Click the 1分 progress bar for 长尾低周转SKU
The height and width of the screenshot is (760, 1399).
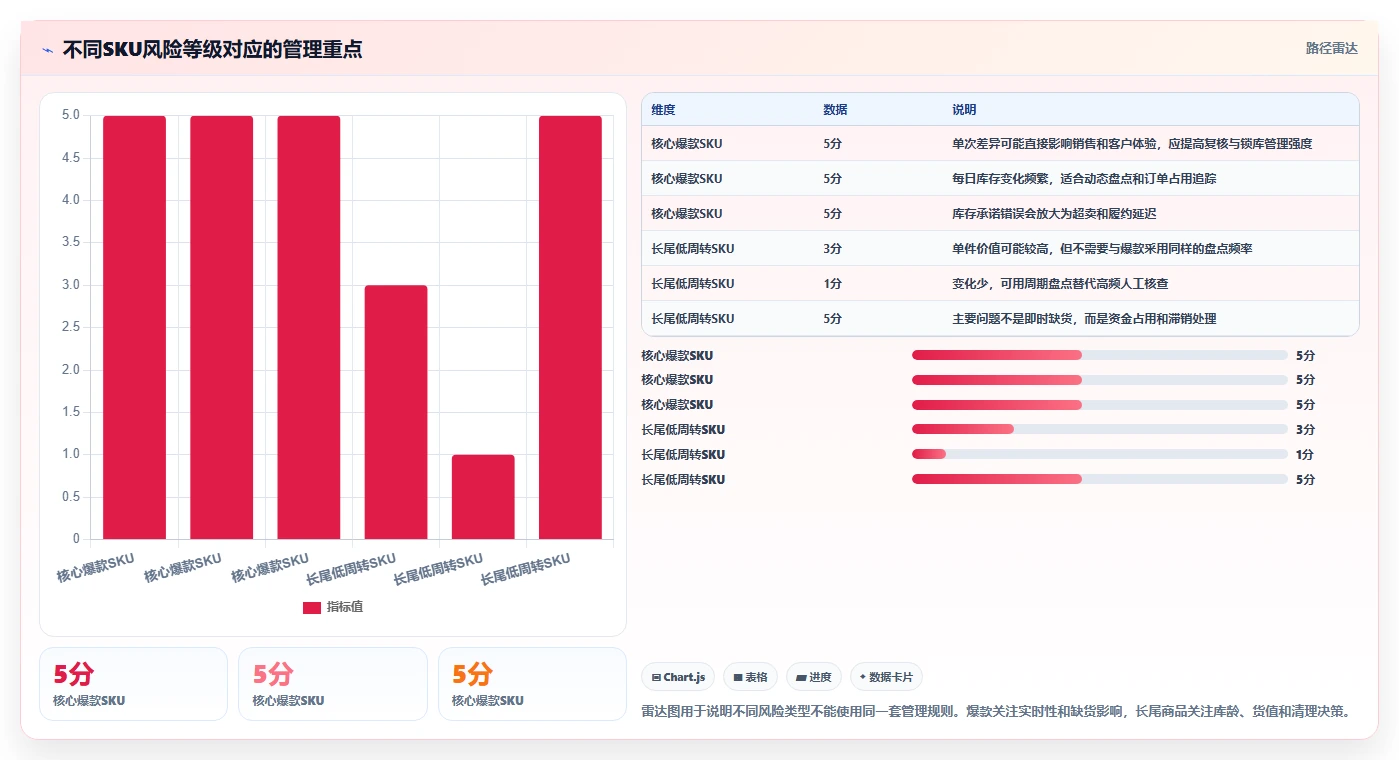tap(1099, 455)
